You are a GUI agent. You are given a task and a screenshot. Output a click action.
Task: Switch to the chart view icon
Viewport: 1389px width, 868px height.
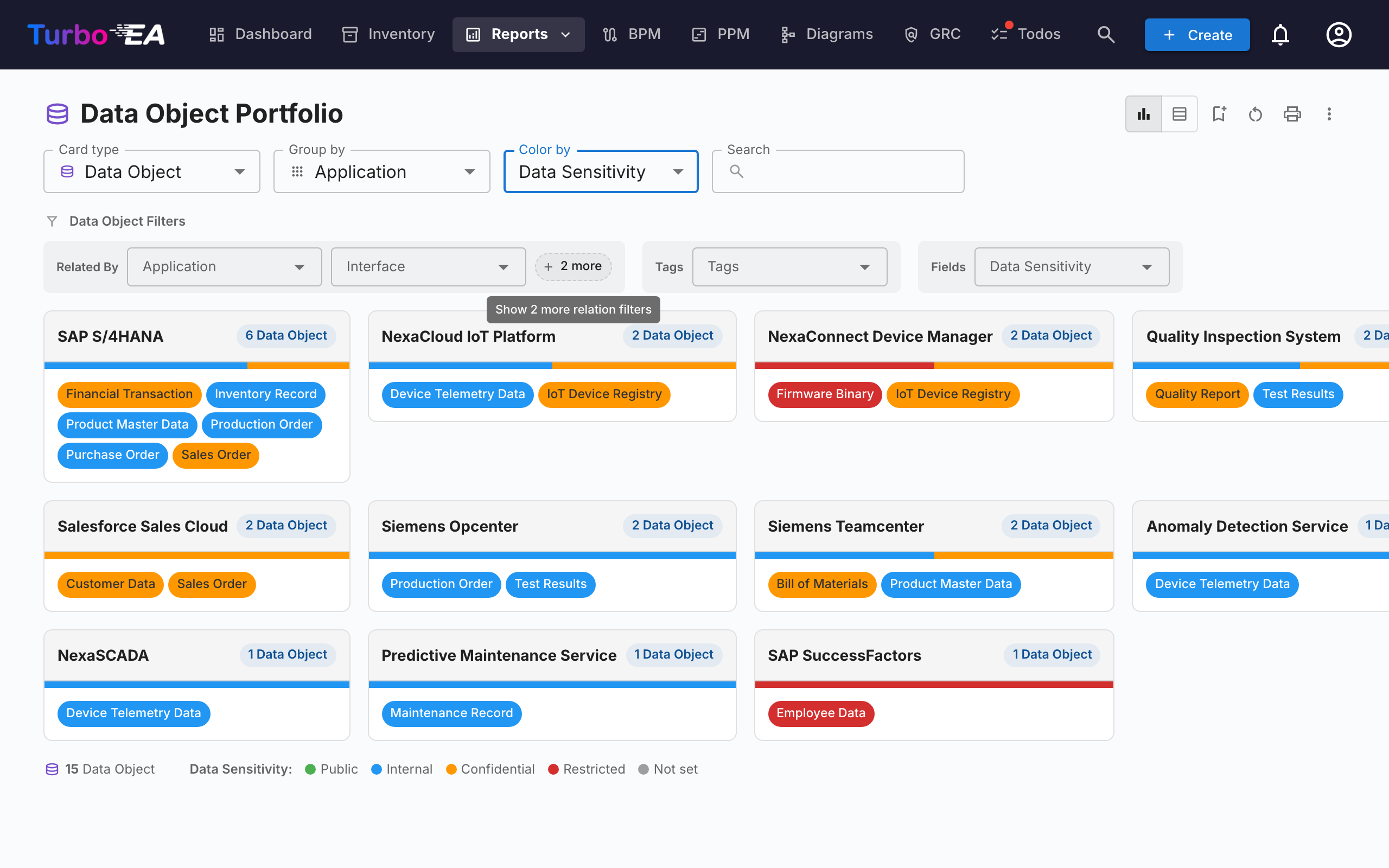point(1143,114)
